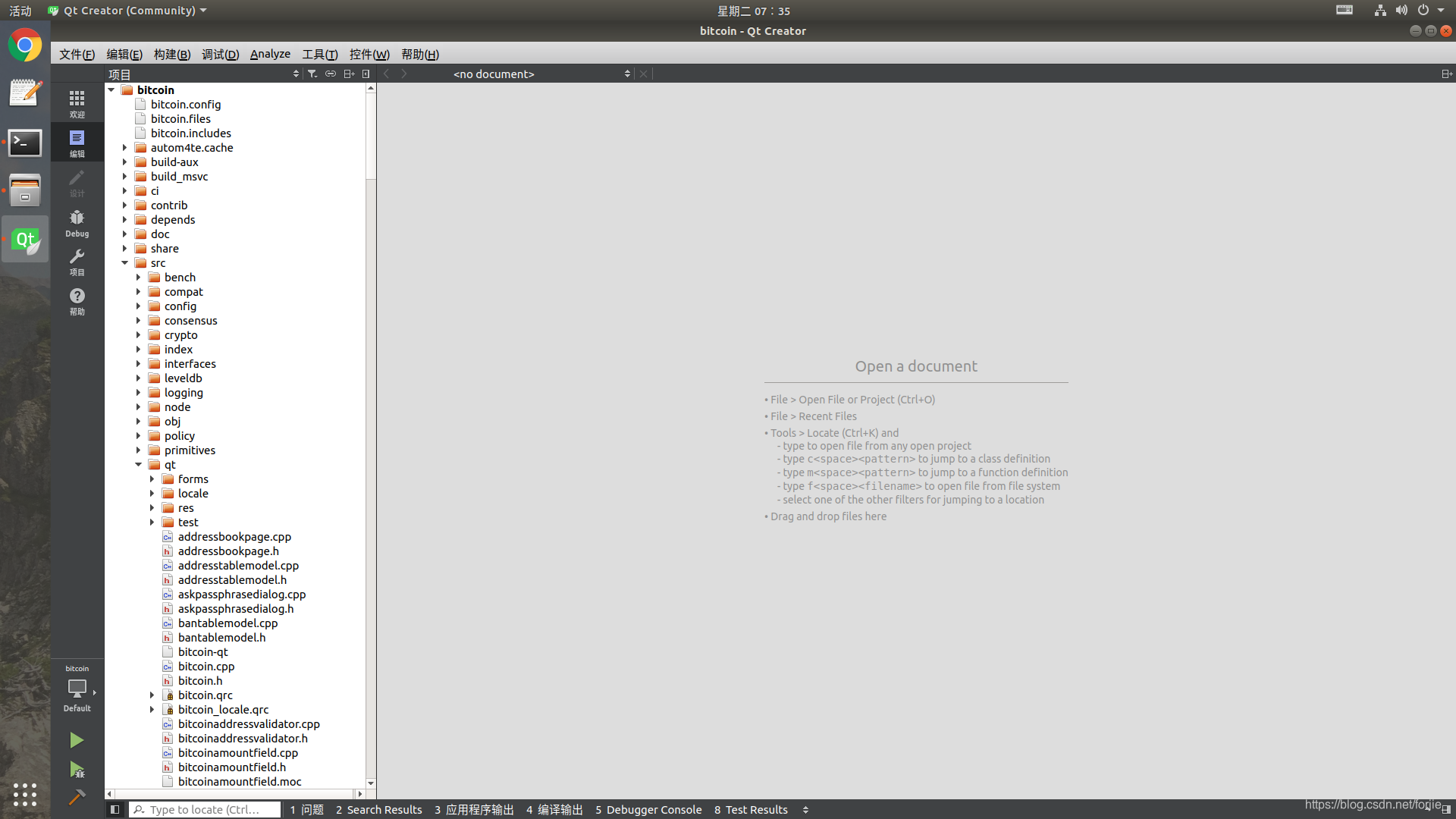
Task: Open the 调试(D) menu
Action: click(221, 54)
